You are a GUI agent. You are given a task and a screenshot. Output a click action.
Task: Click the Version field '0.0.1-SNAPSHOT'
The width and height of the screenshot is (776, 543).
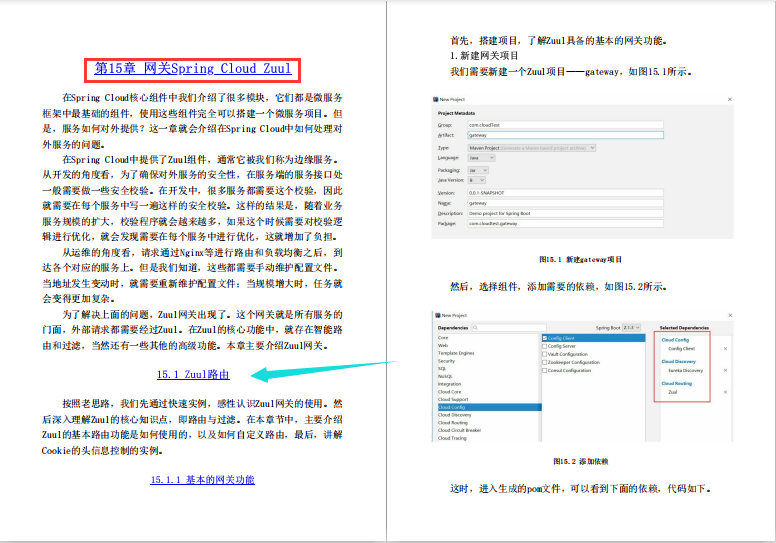point(565,193)
